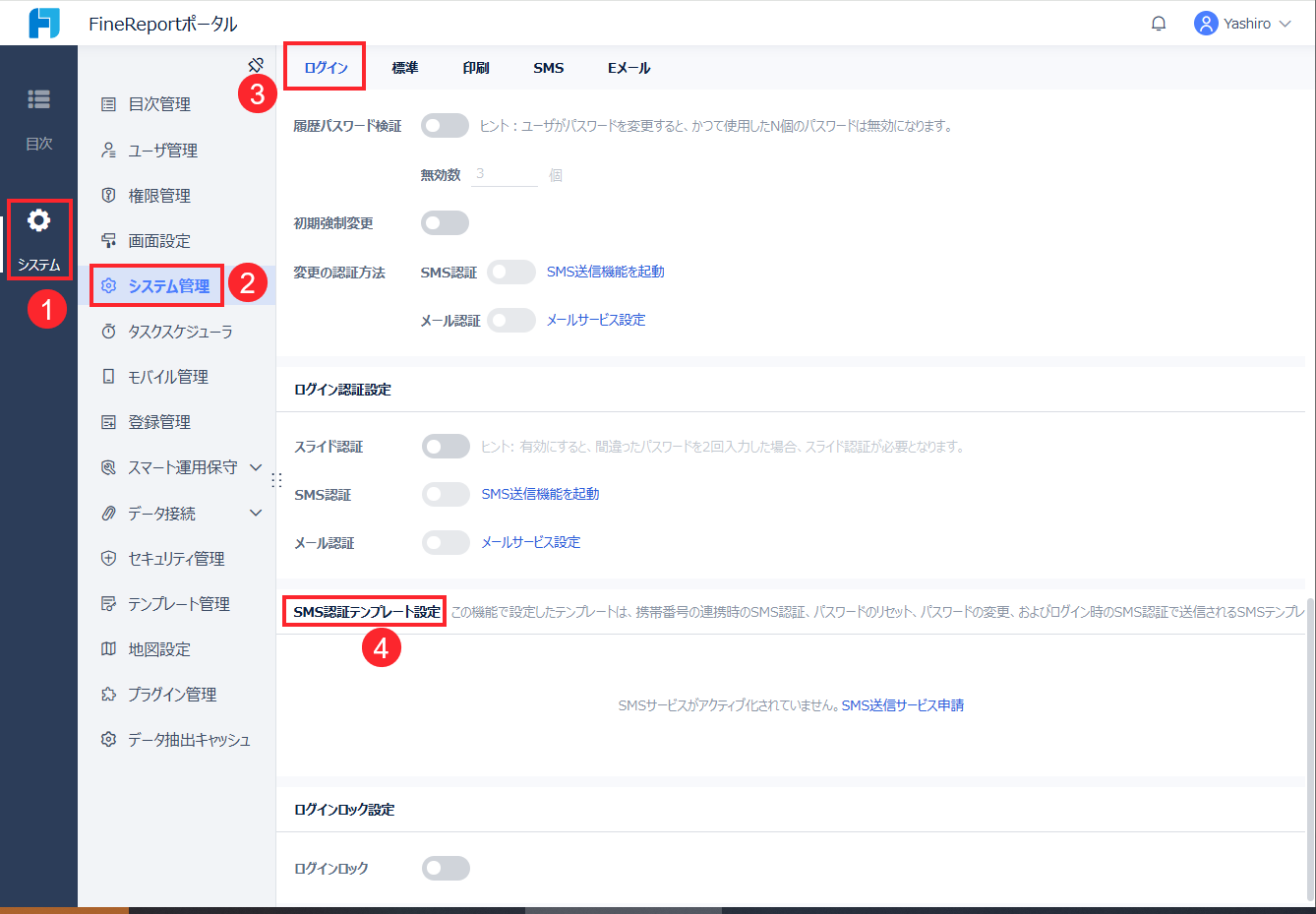Viewport: 1316px width, 914px height.
Task: Click the 目次管理 menu icon
Action: [x=109, y=104]
